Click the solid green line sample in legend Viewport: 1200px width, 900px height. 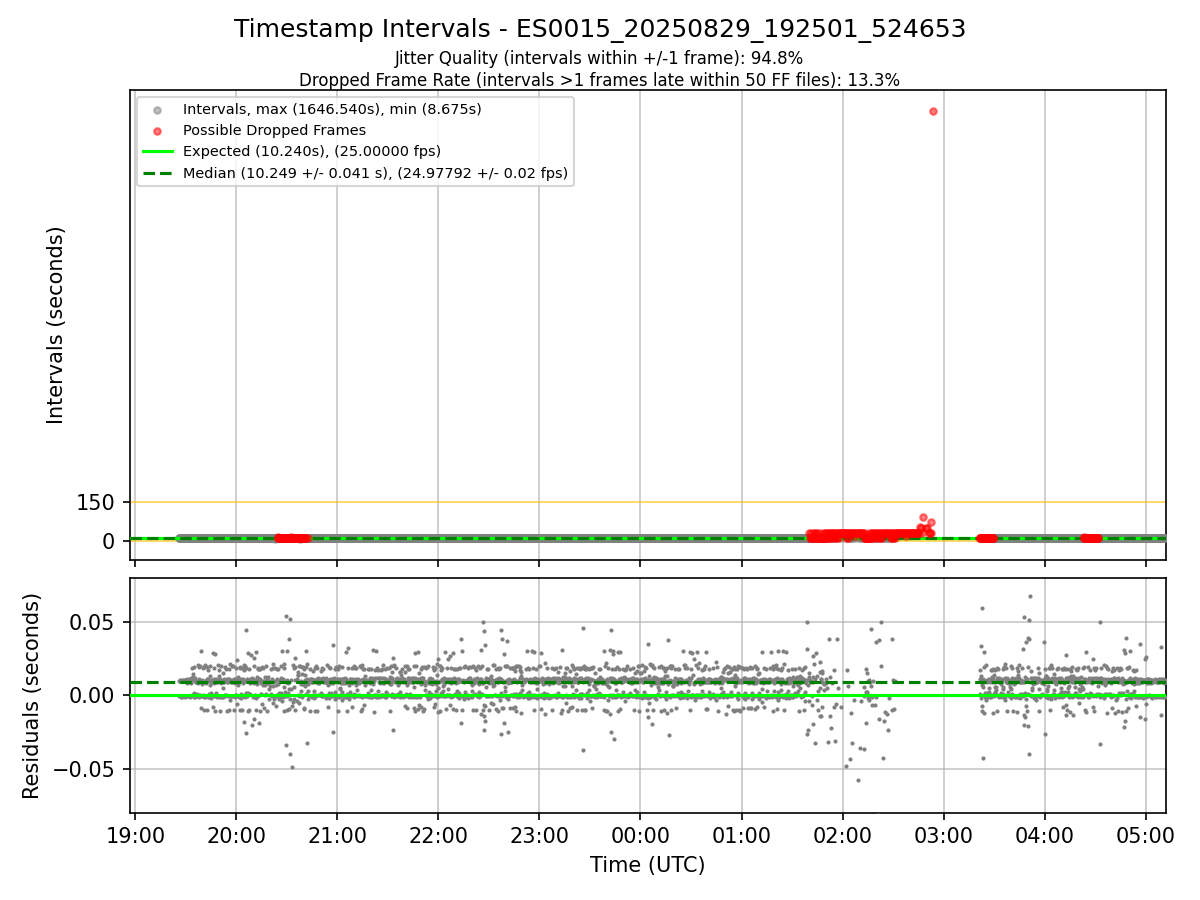tap(158, 152)
